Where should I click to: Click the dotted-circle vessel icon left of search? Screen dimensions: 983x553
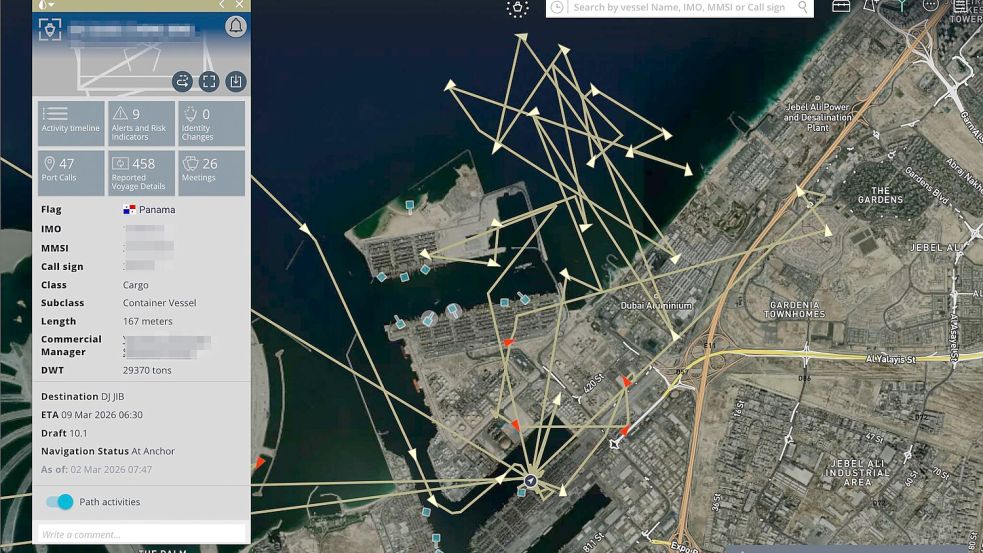point(517,8)
